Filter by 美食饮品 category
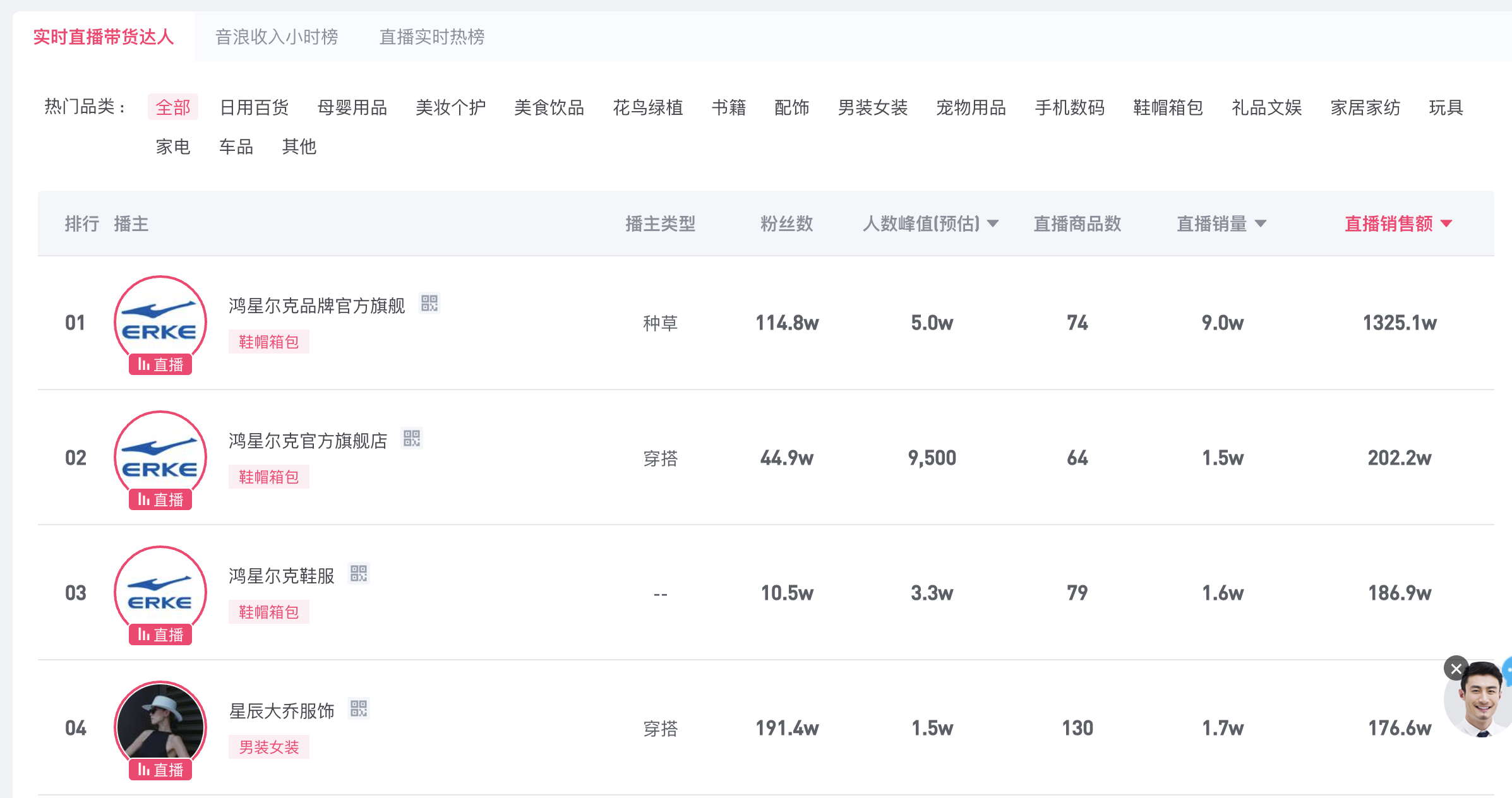 point(549,107)
